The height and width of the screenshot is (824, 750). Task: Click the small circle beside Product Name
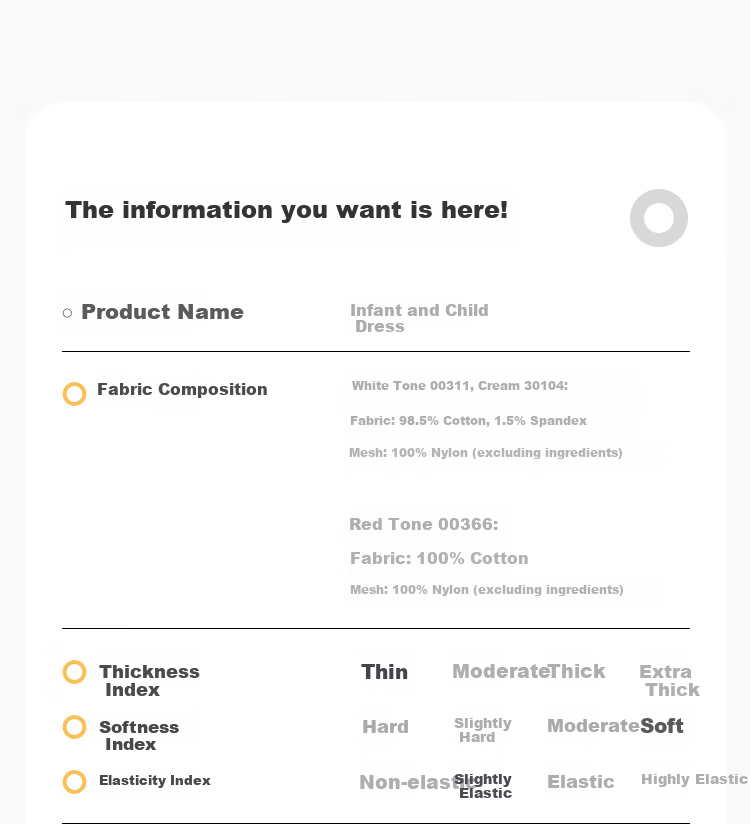tap(67, 313)
